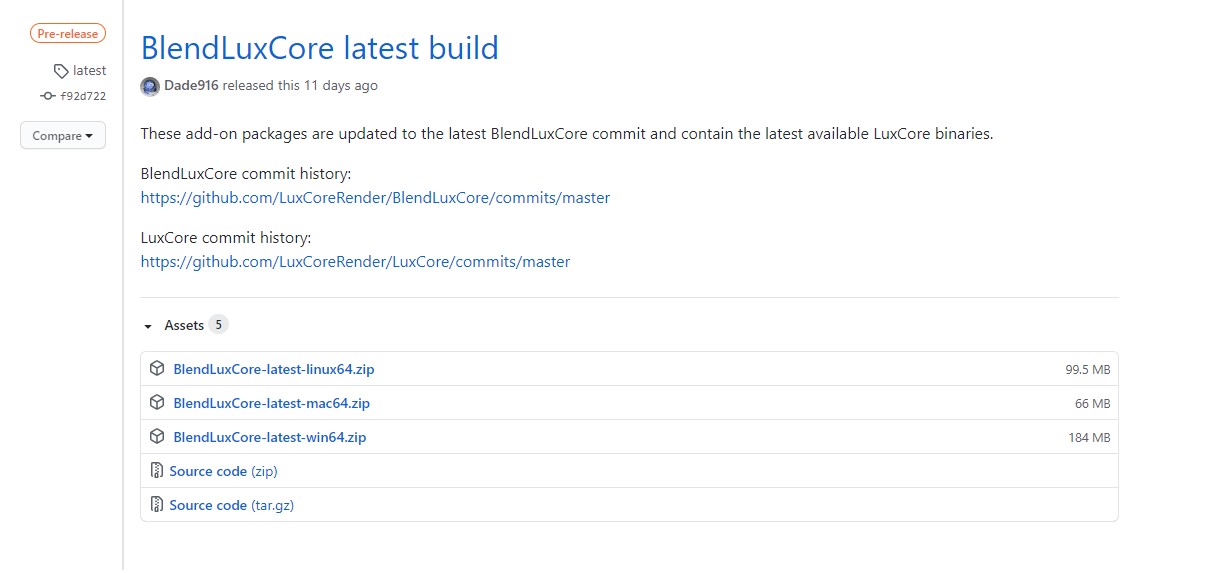
Task: Open the BlendLuxCore latest build title
Action: point(319,48)
